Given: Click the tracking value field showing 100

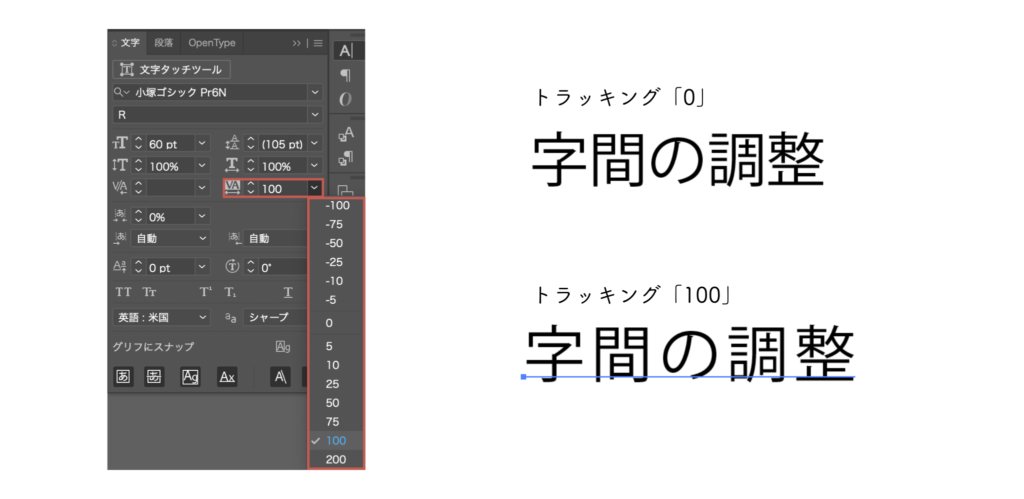Looking at the screenshot, I should pyautogui.click(x=280, y=188).
